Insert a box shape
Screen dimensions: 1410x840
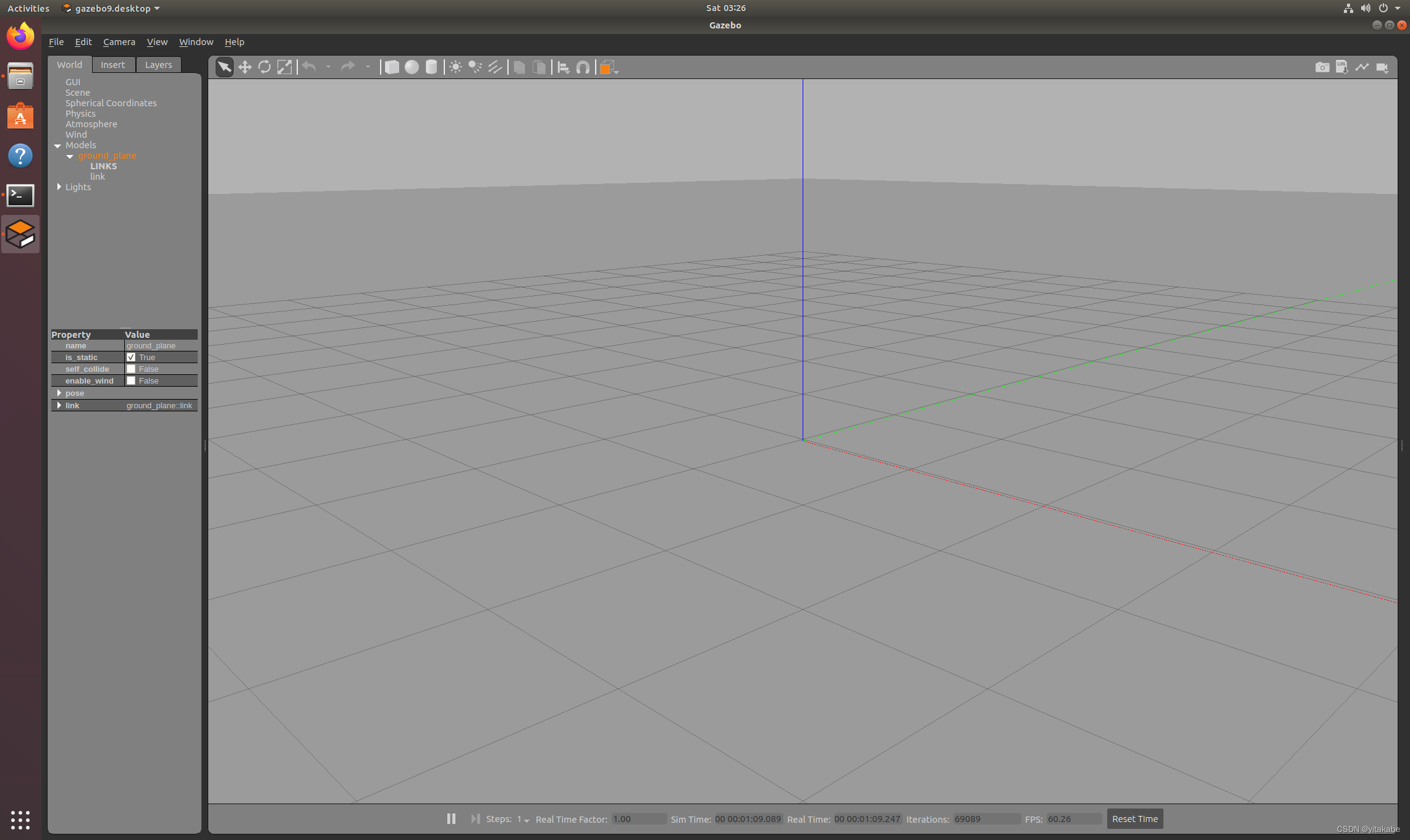(392, 67)
